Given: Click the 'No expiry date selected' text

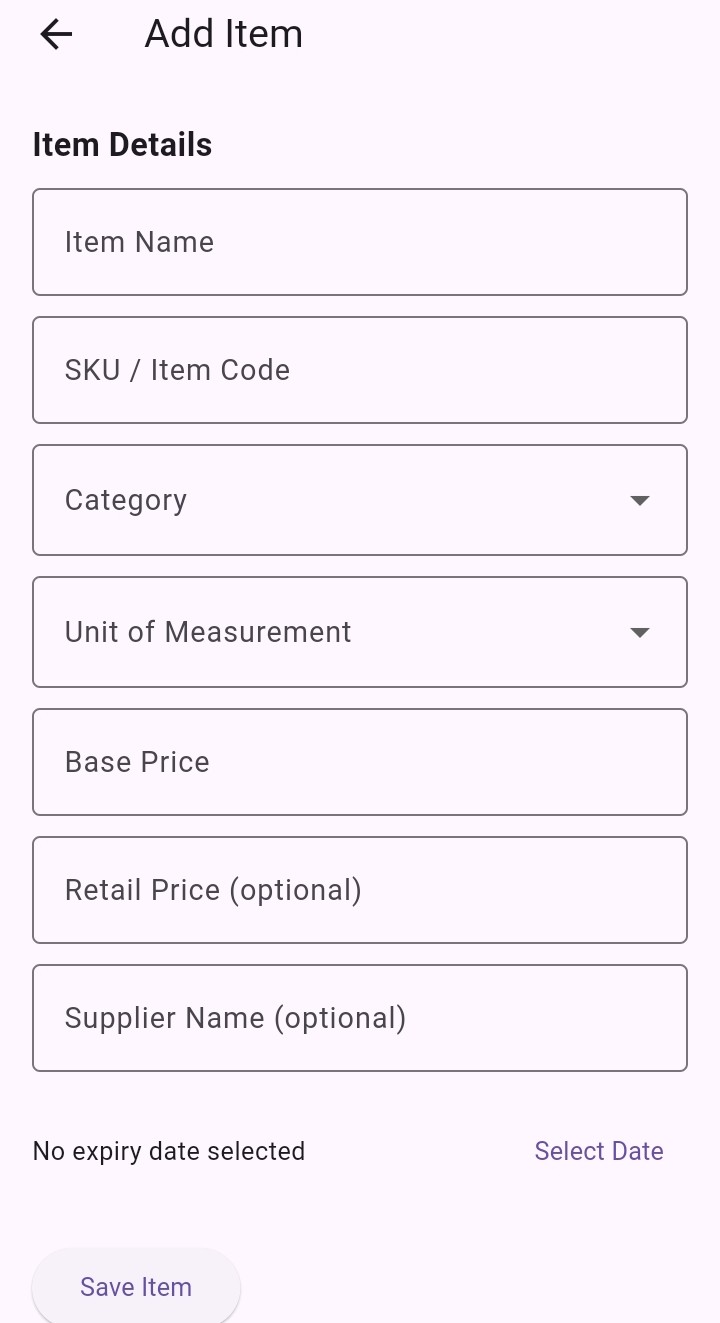Looking at the screenshot, I should pyautogui.click(x=169, y=1151).
